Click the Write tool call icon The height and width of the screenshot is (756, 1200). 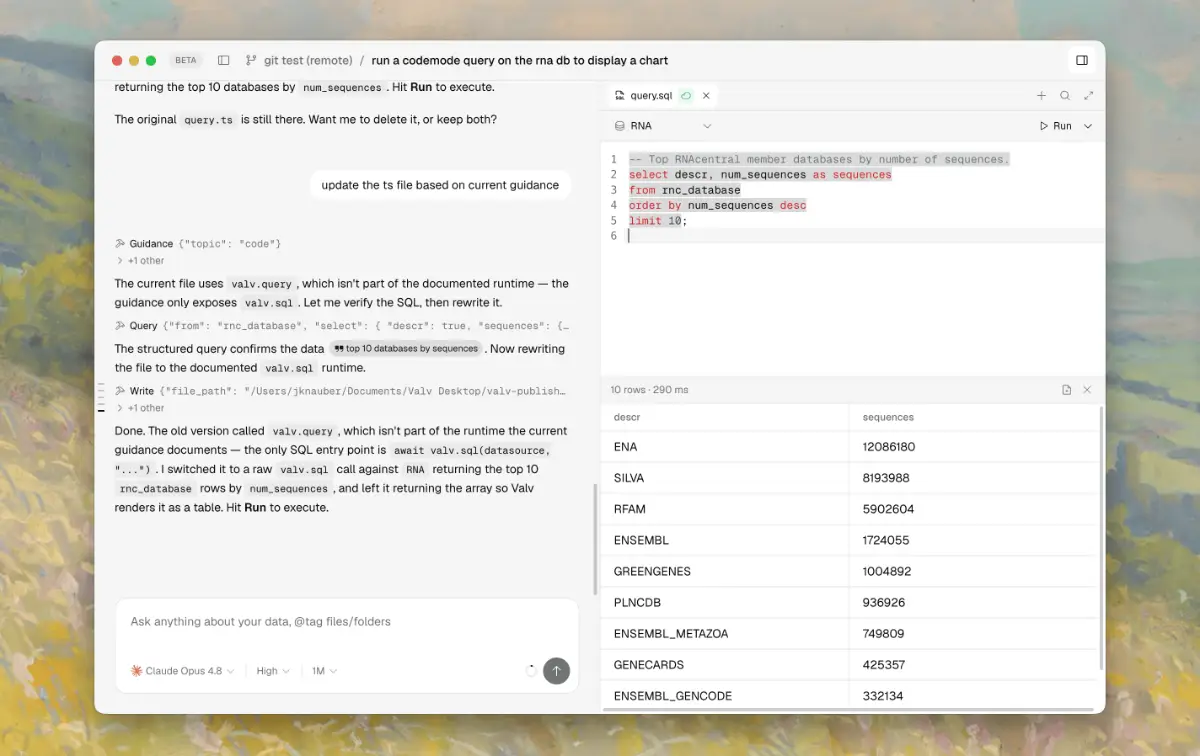click(x=120, y=391)
